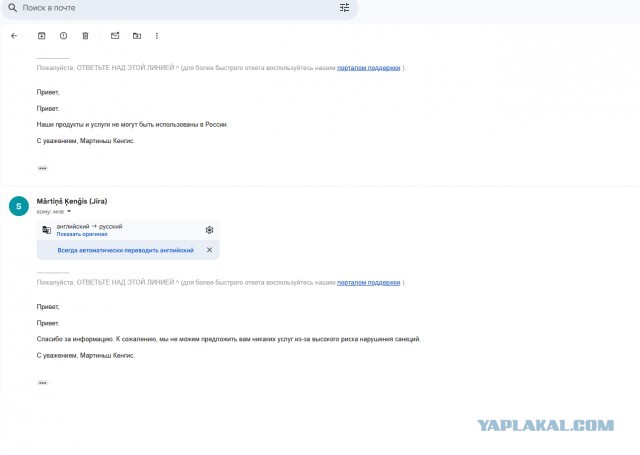Expand recipient details next to 'кому: мне'
The width and height of the screenshot is (640, 455).
pyautogui.click(x=69, y=211)
